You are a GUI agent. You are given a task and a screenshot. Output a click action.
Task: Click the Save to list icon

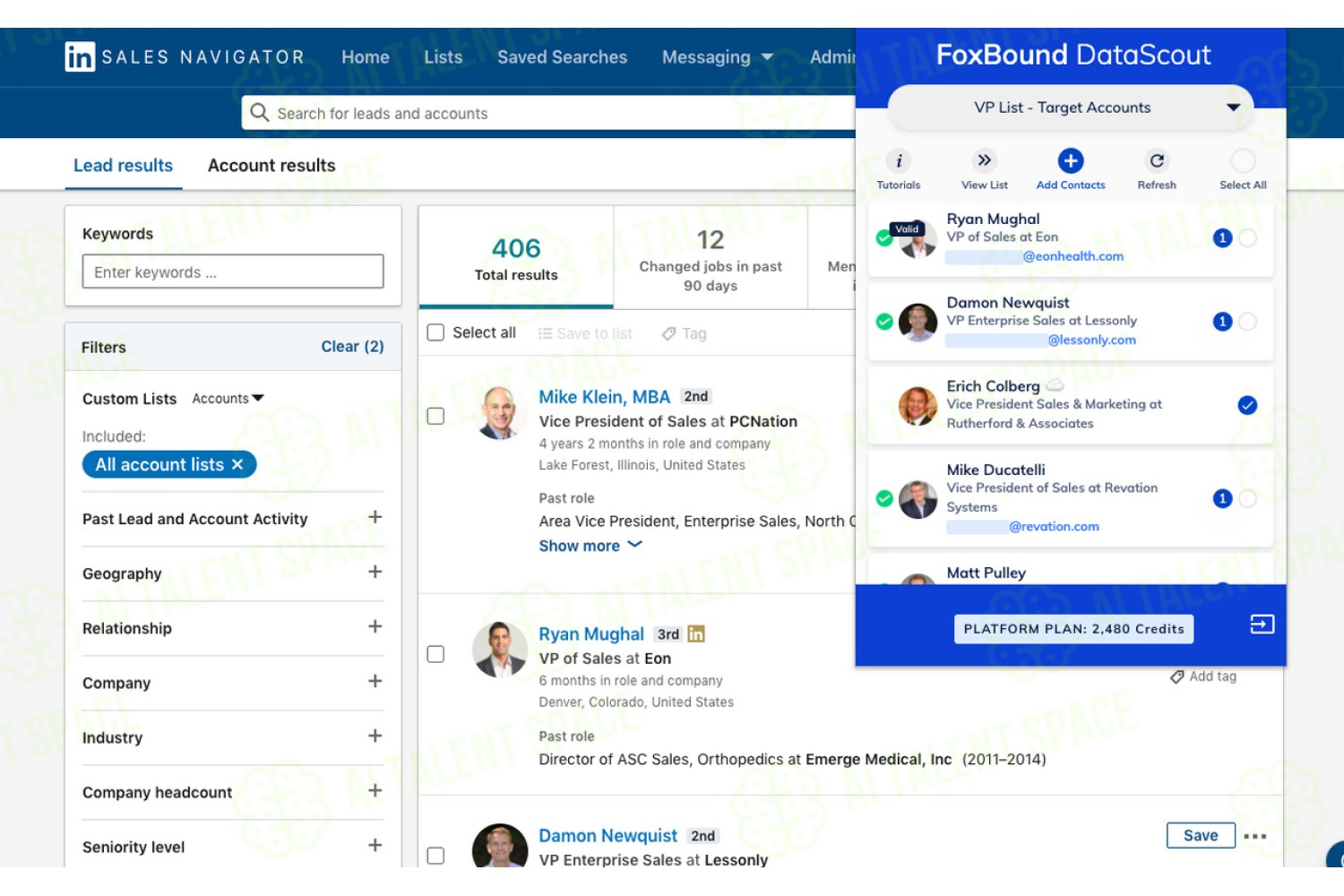click(545, 333)
